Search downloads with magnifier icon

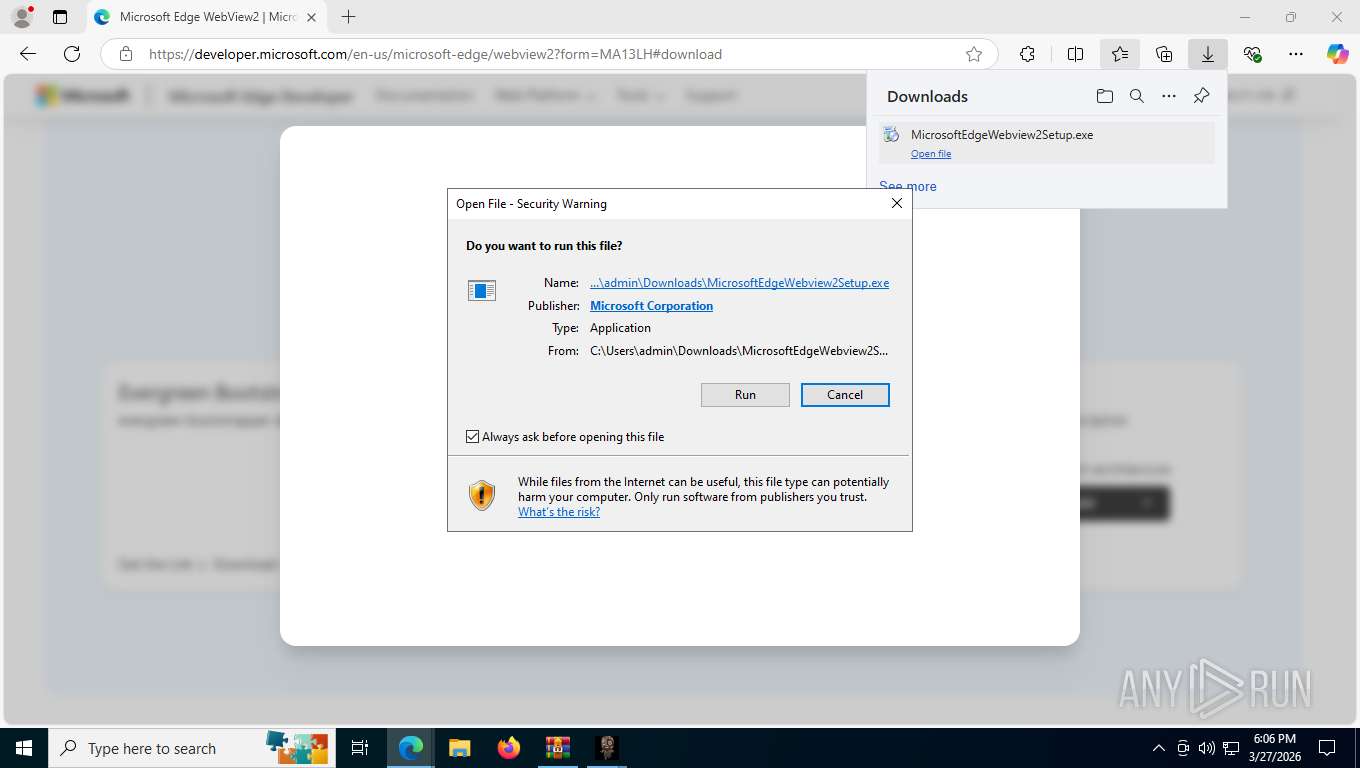click(1137, 96)
